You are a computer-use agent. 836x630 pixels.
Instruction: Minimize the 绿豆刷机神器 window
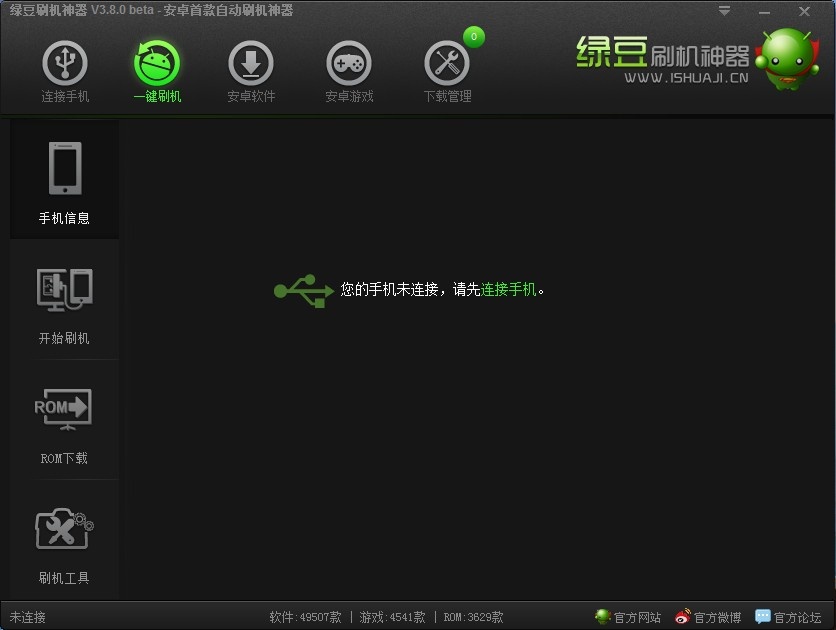pos(764,12)
